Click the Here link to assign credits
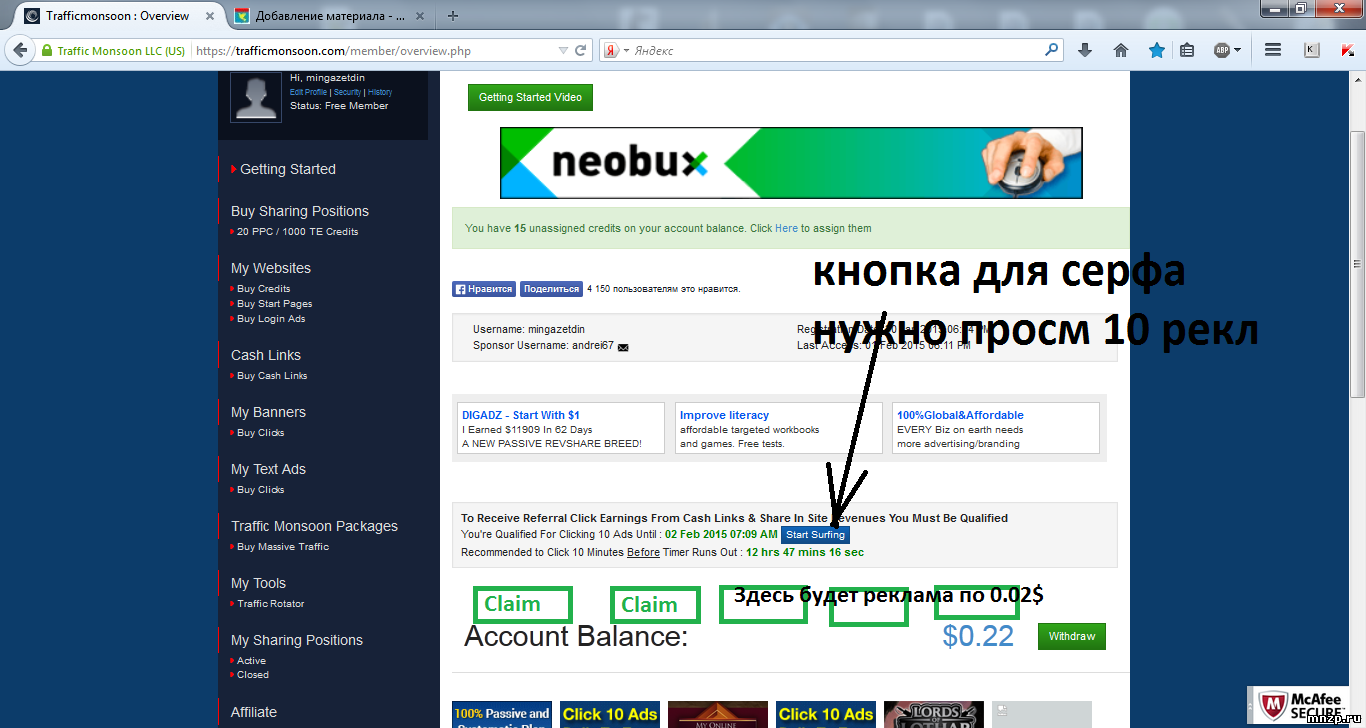 pyautogui.click(x=786, y=228)
